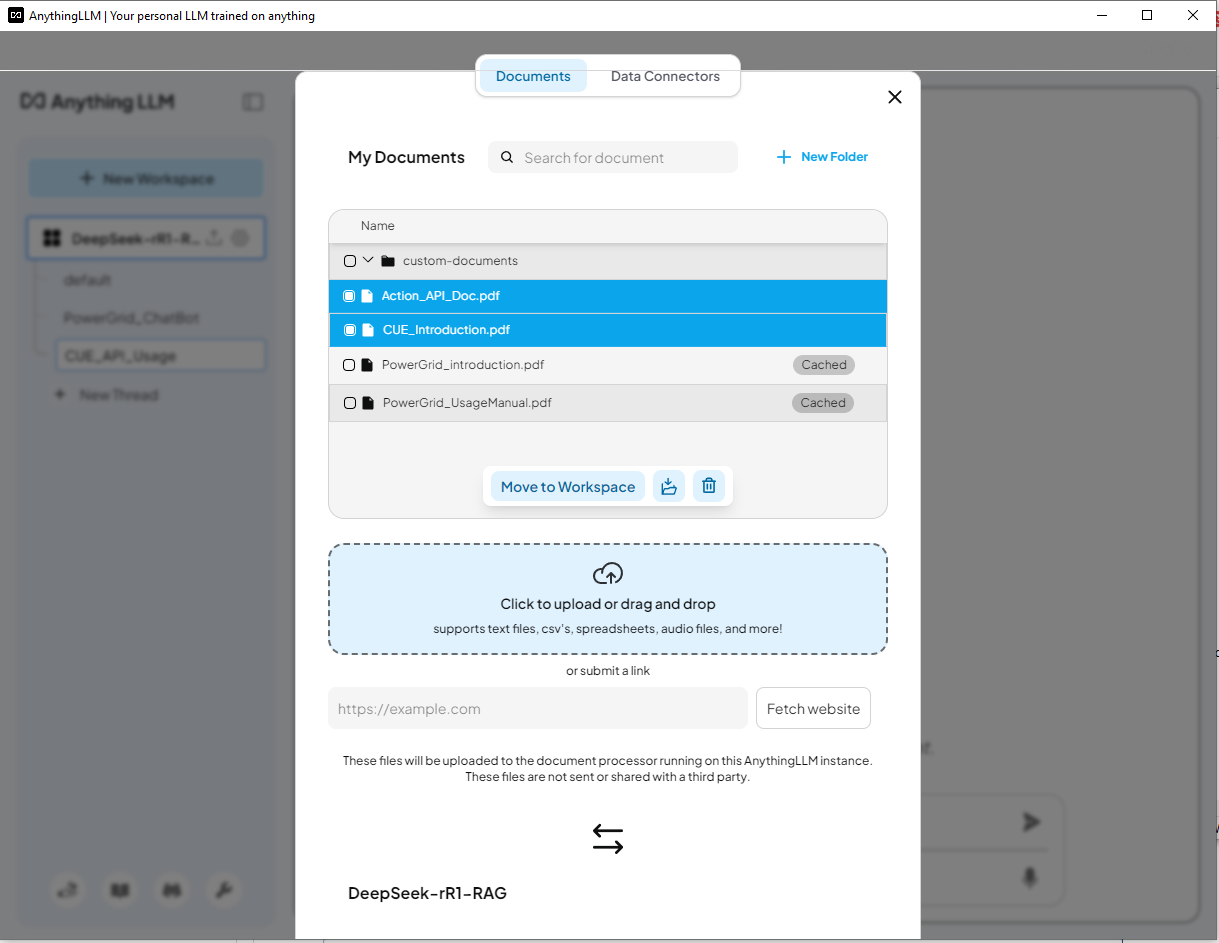The width and height of the screenshot is (1219, 943).
Task: Click the magnifier icon in document search
Action: (x=506, y=157)
